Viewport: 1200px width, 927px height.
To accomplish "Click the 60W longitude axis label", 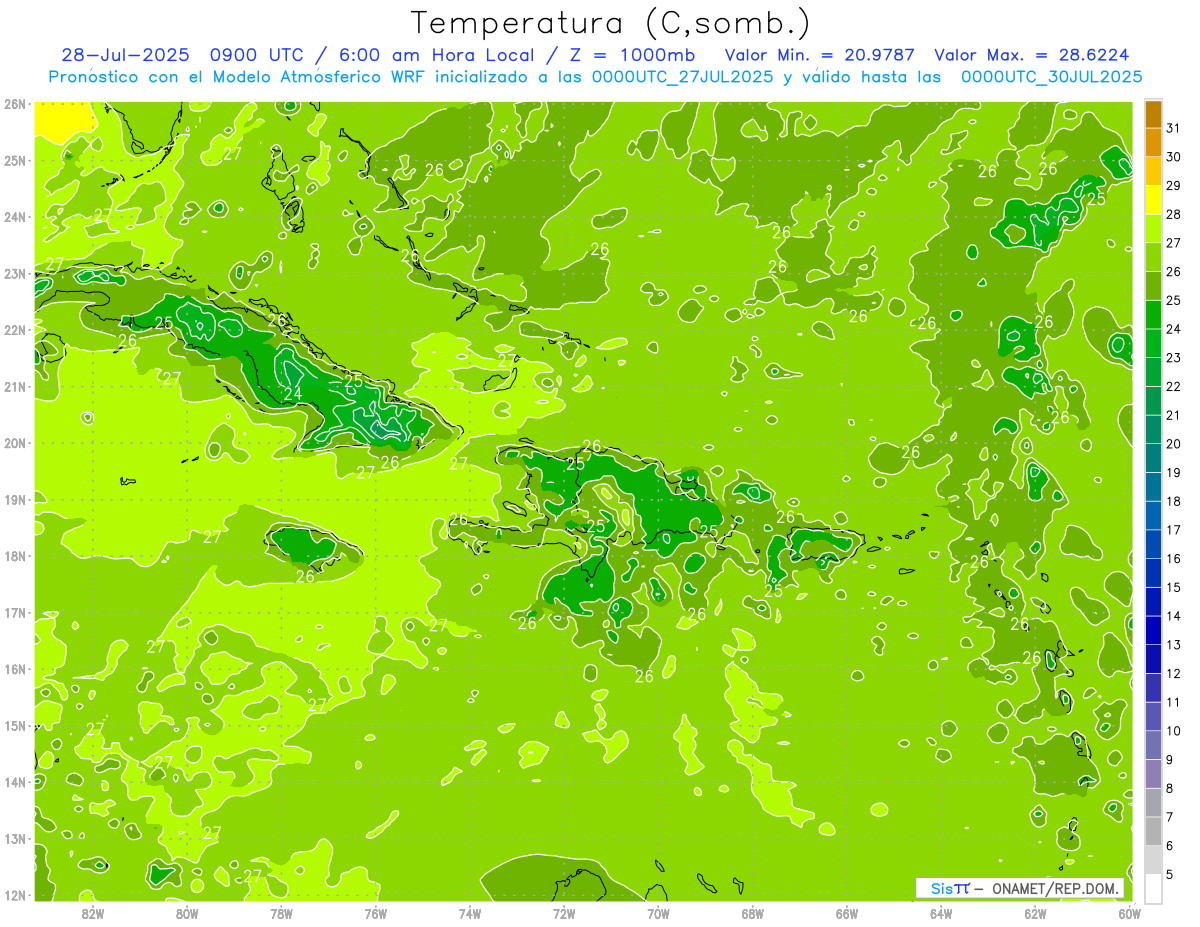I will (x=1129, y=913).
